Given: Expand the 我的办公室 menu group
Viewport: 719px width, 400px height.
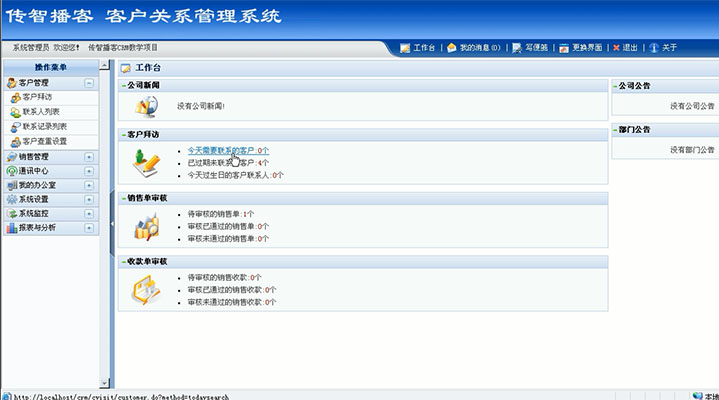Looking at the screenshot, I should 89,185.
